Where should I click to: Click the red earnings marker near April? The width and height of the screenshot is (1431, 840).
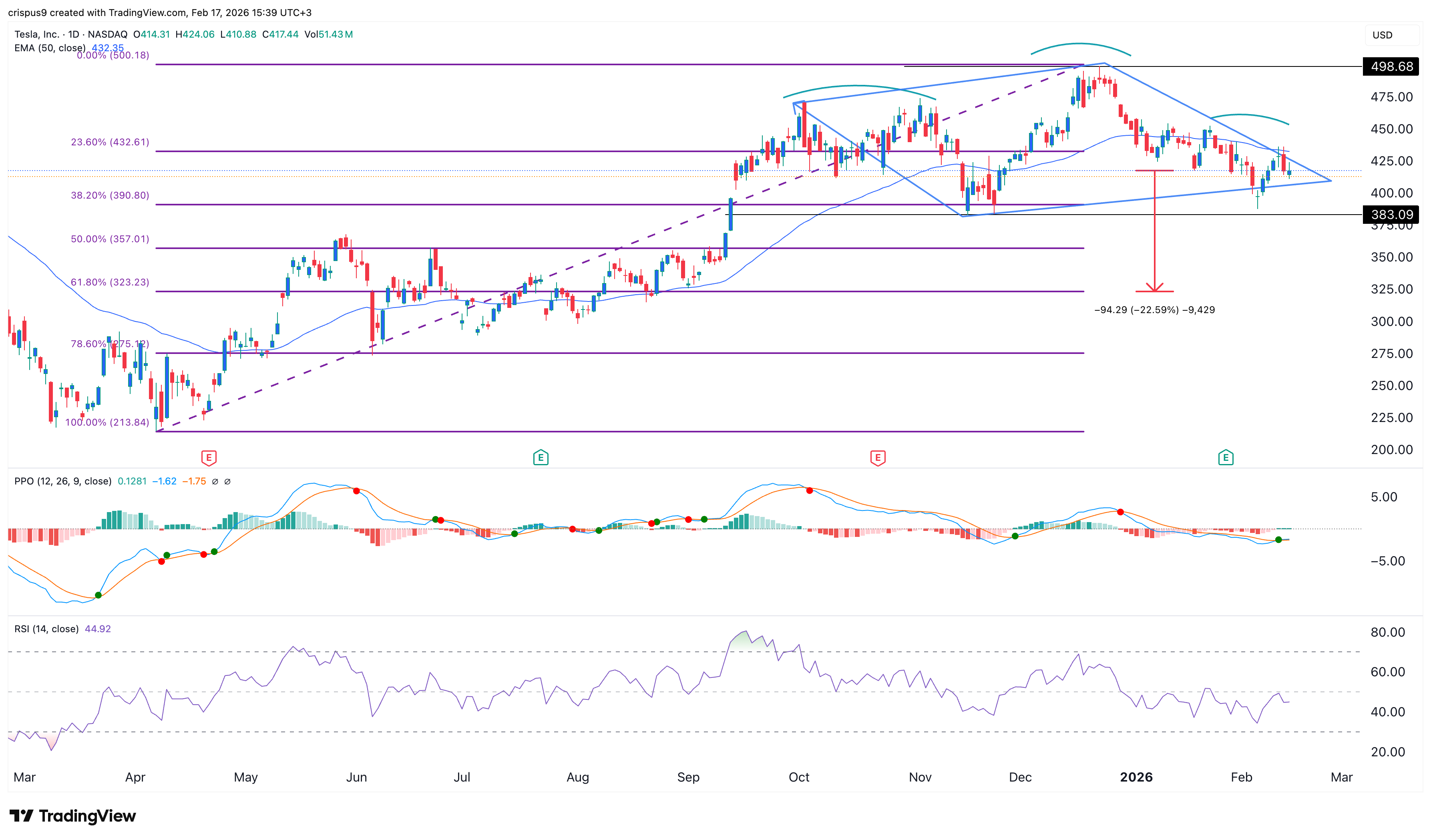[208, 458]
